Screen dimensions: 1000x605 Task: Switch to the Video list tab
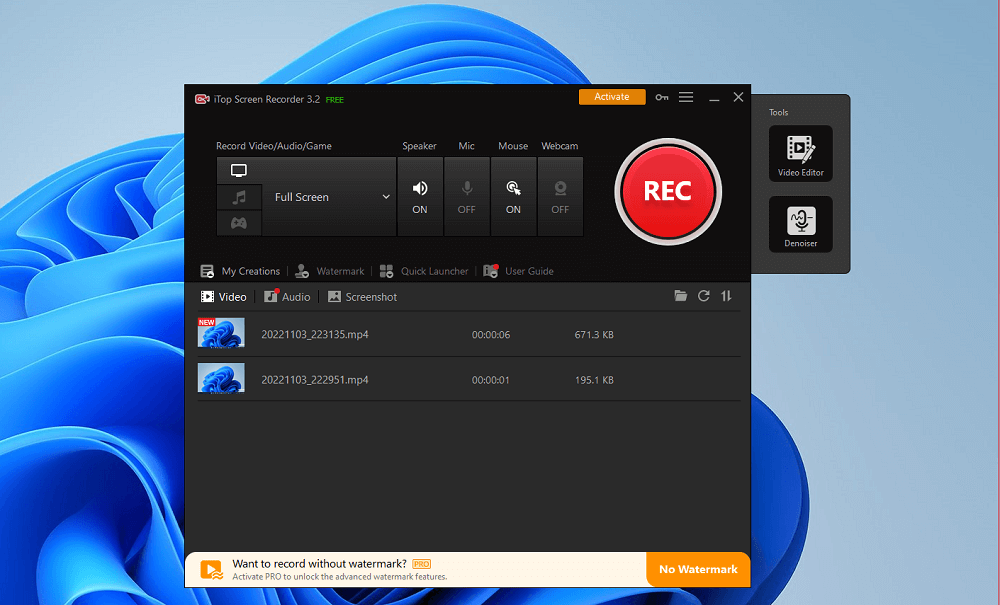coord(224,297)
